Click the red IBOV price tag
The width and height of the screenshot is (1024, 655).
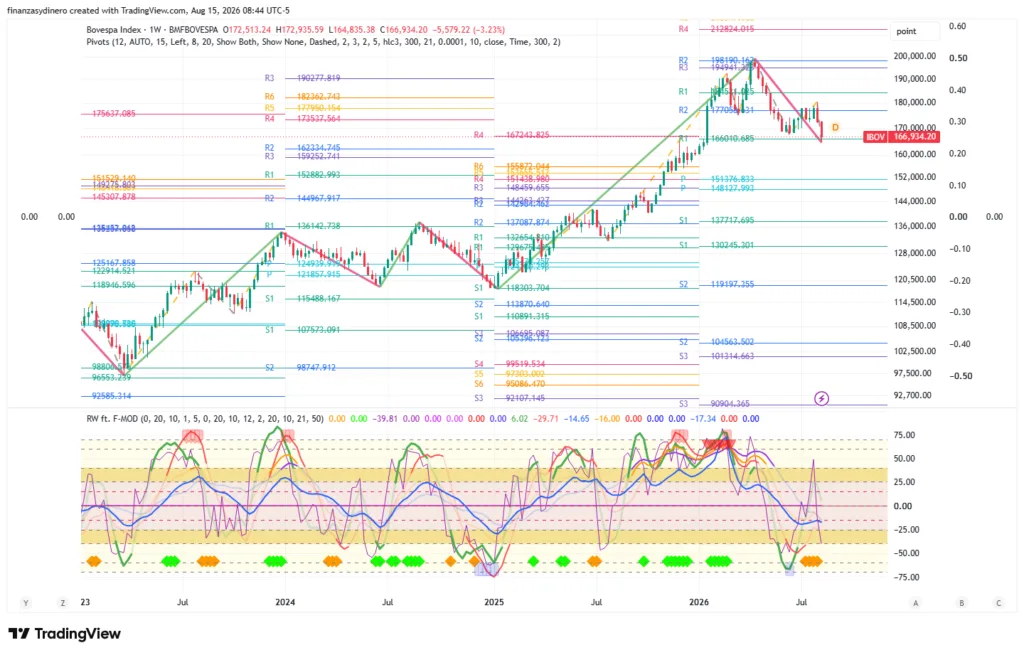click(x=902, y=136)
